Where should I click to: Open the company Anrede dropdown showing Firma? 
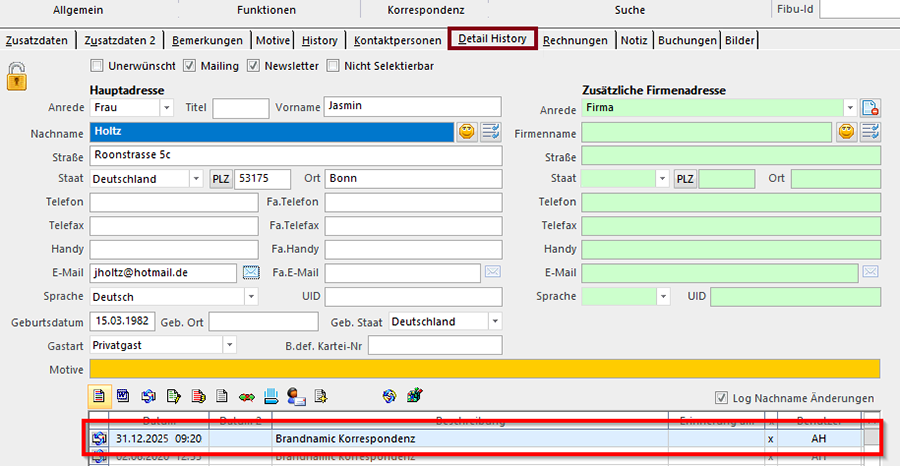(x=850, y=107)
